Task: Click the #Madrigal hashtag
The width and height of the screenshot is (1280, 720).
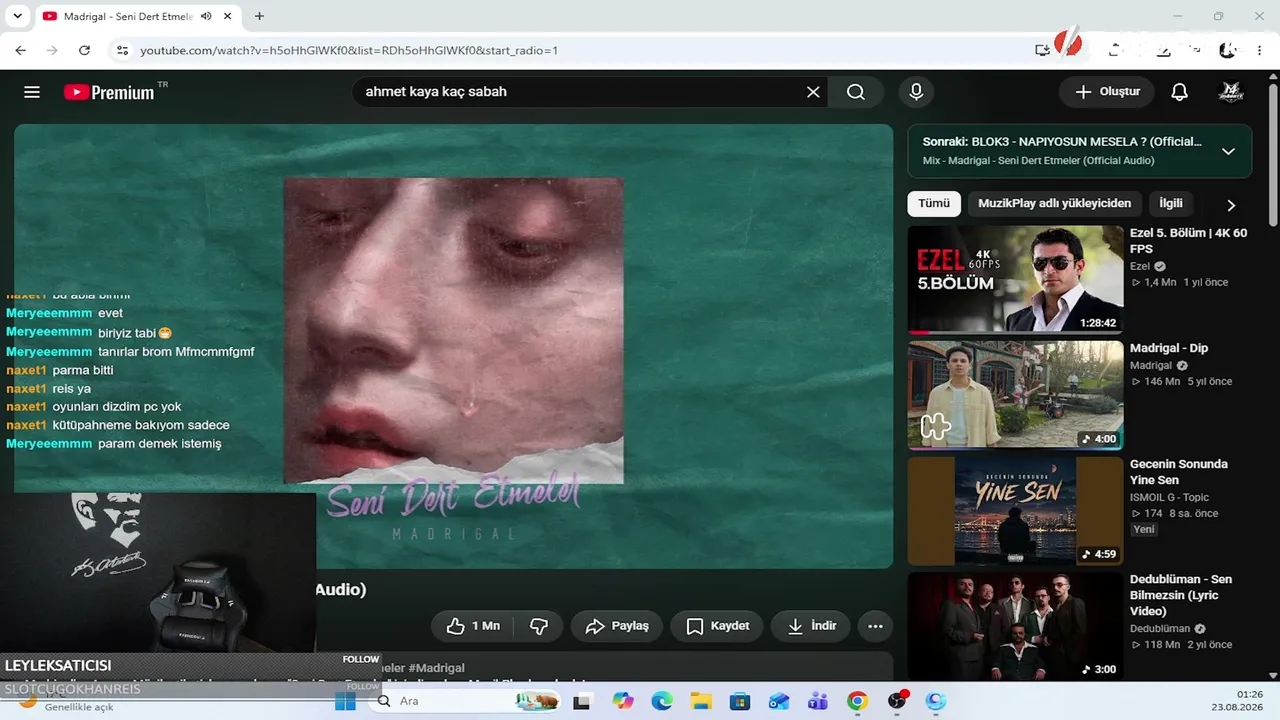Action: tap(436, 668)
